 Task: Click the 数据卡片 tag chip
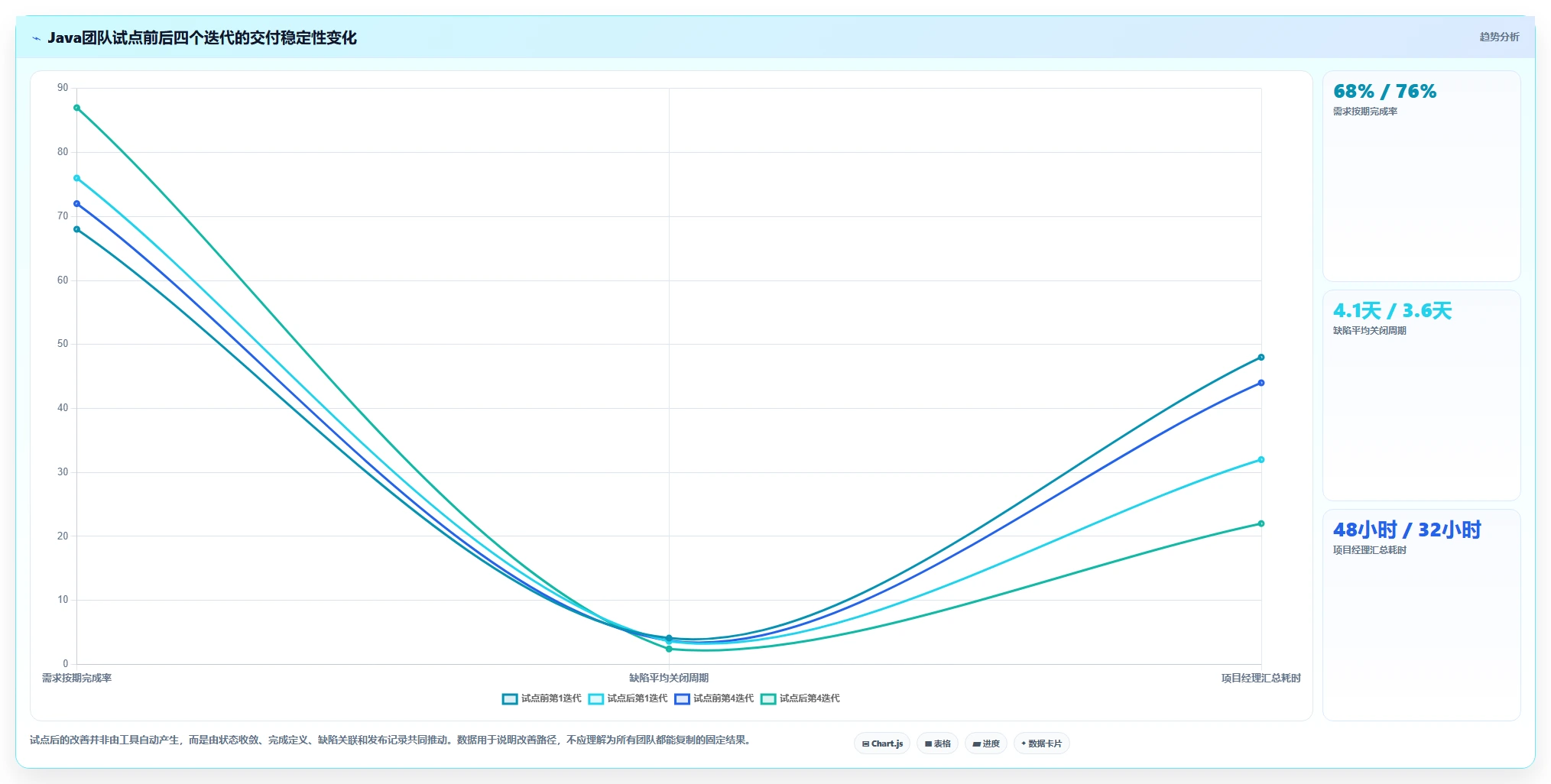[x=1041, y=744]
